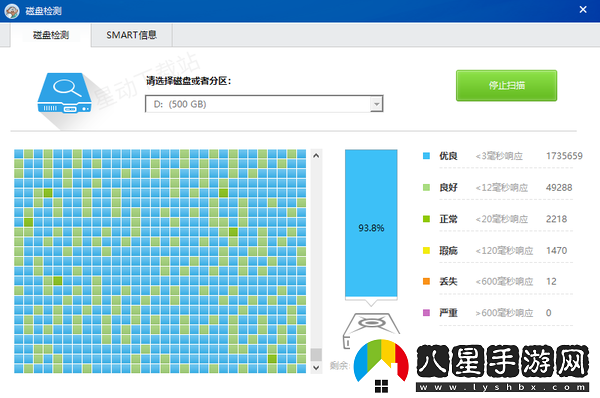600x398 pixels.
Task: Click the scrollbar thumb beside block map
Action: tap(316, 354)
